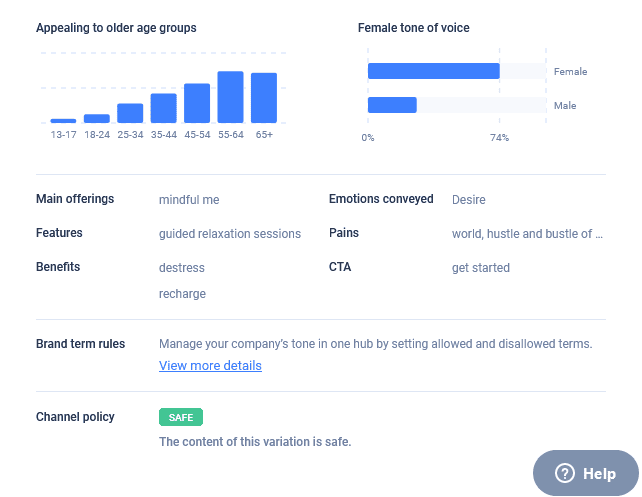Click the 'mindful me' main offering
The height and width of the screenshot is (497, 642).
pos(189,200)
